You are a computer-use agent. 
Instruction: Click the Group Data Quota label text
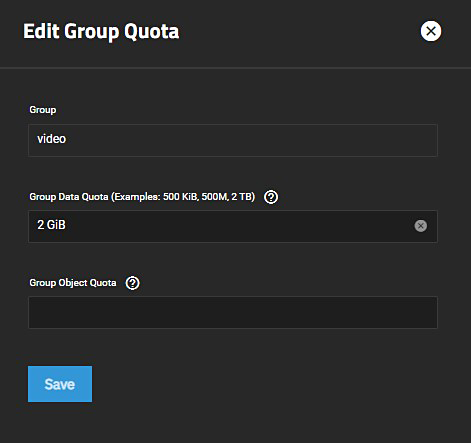coord(142,197)
